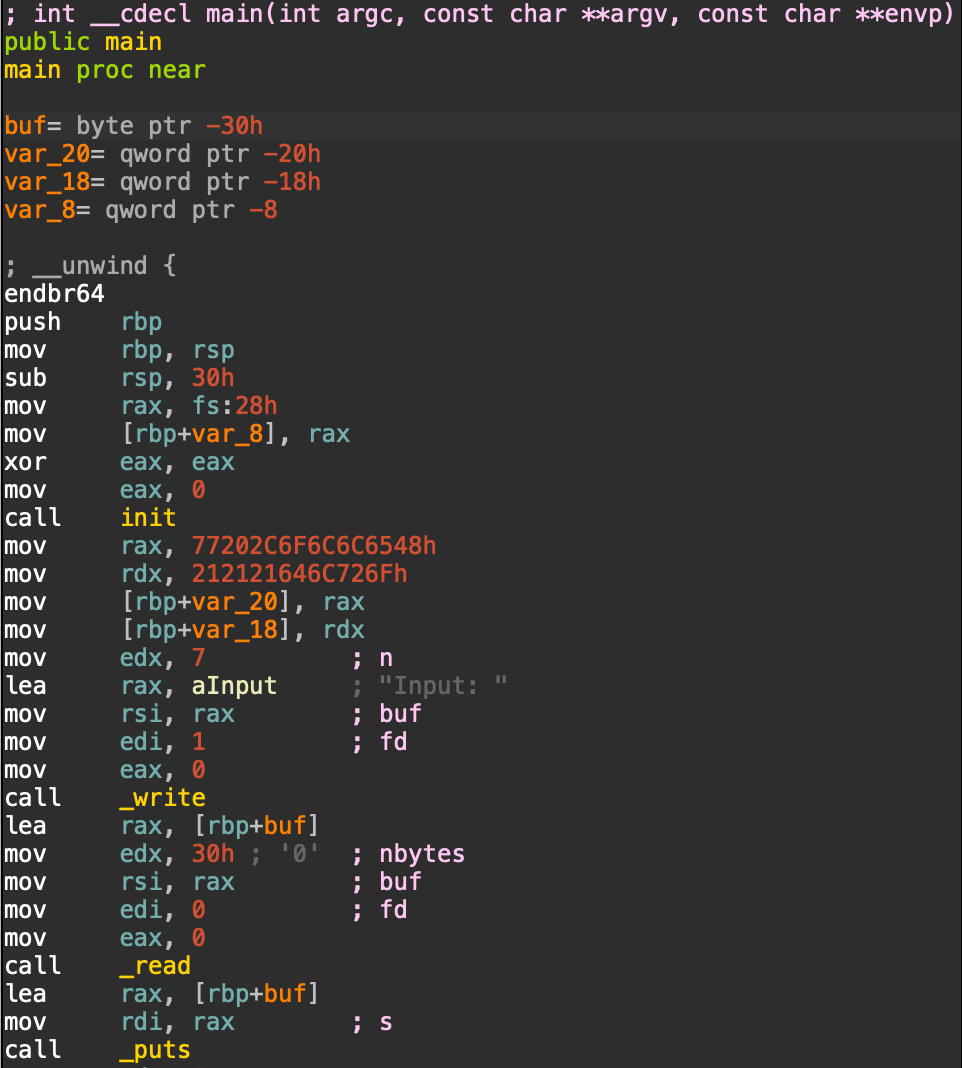Select the 'public main' declaration line
This screenshot has height=1068, width=962.
[83, 42]
